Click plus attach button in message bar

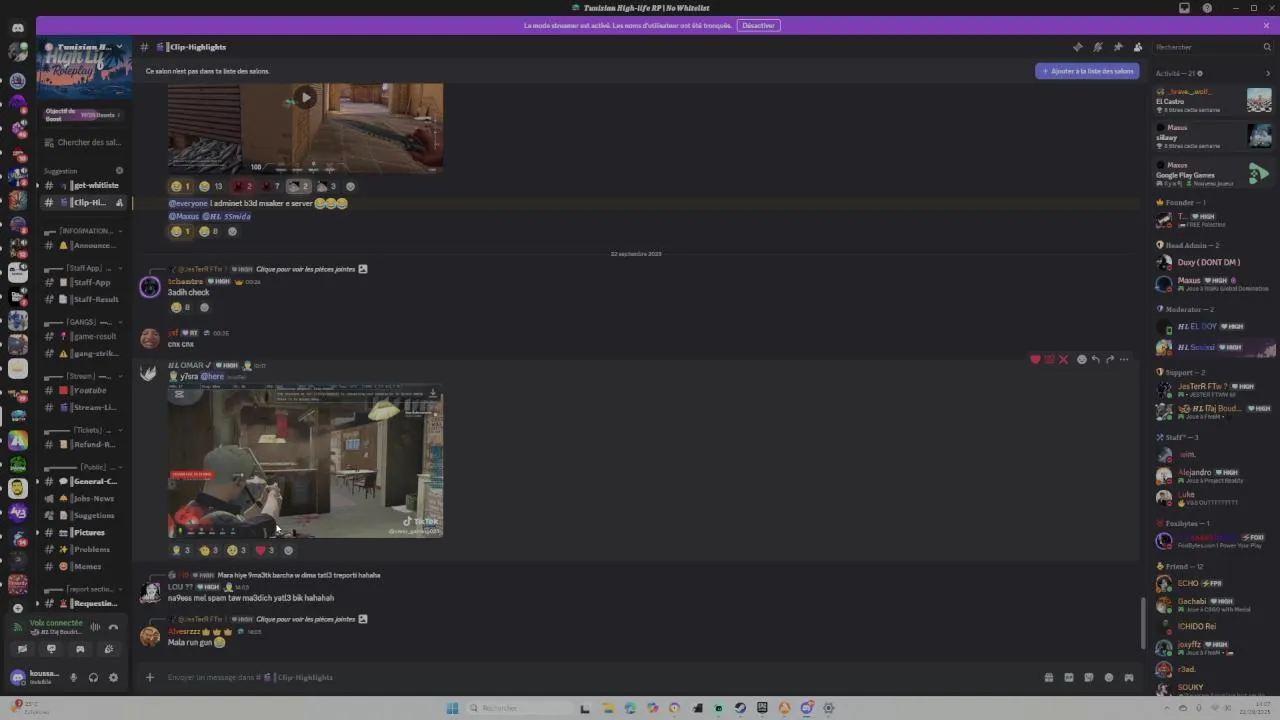(x=150, y=677)
